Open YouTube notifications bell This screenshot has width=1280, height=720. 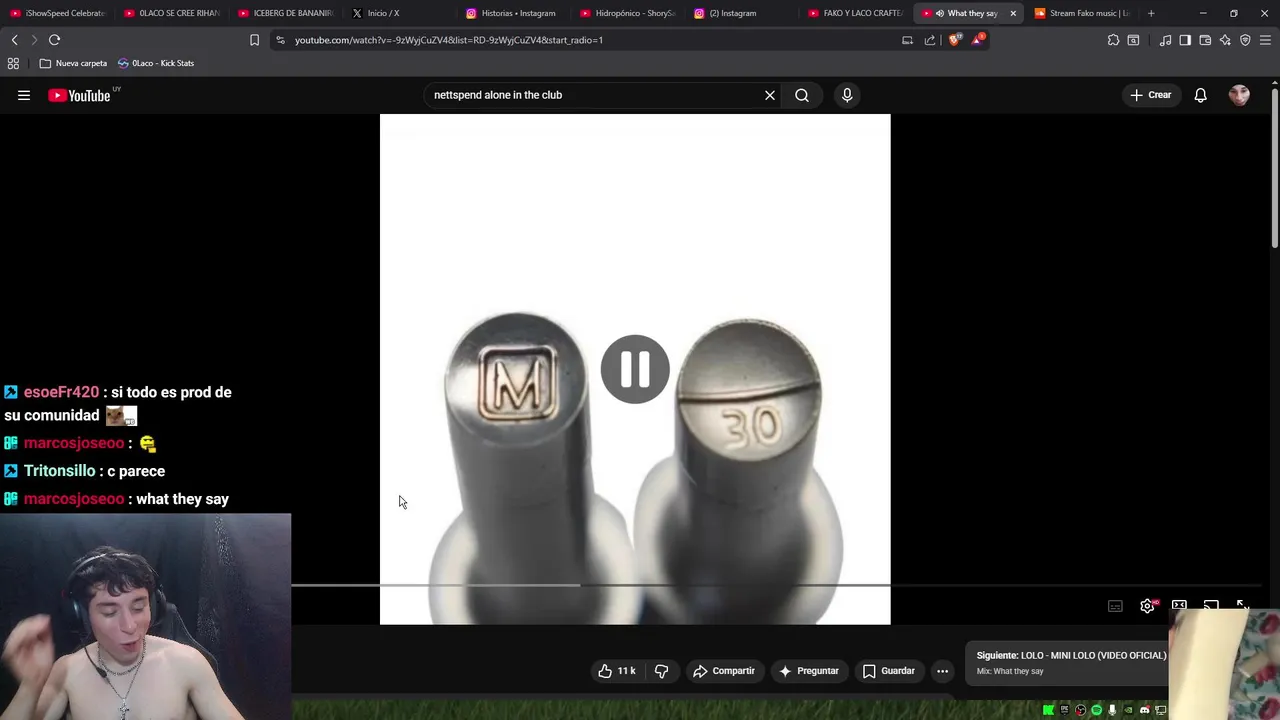[x=1200, y=95]
